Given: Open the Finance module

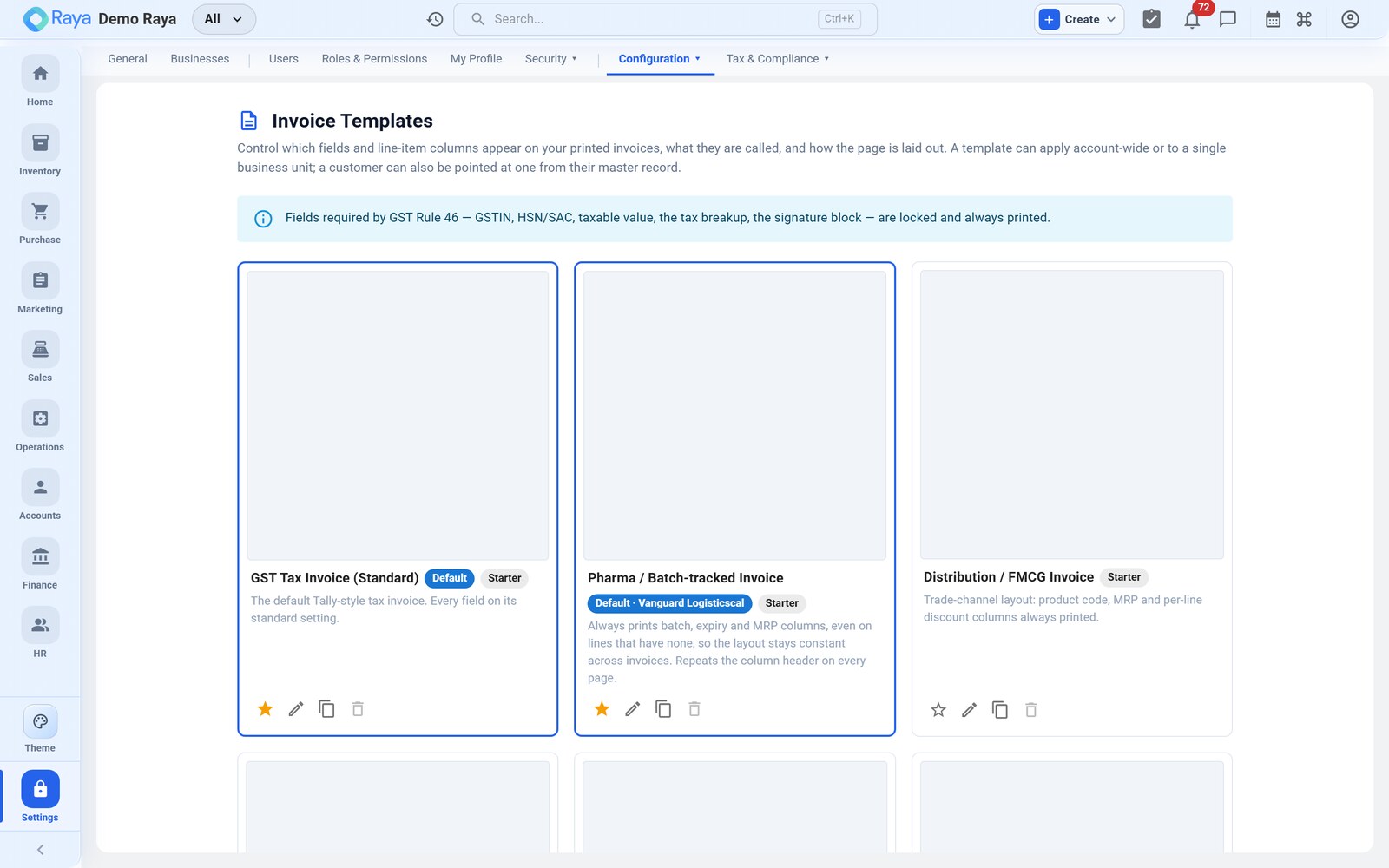Looking at the screenshot, I should (x=40, y=565).
